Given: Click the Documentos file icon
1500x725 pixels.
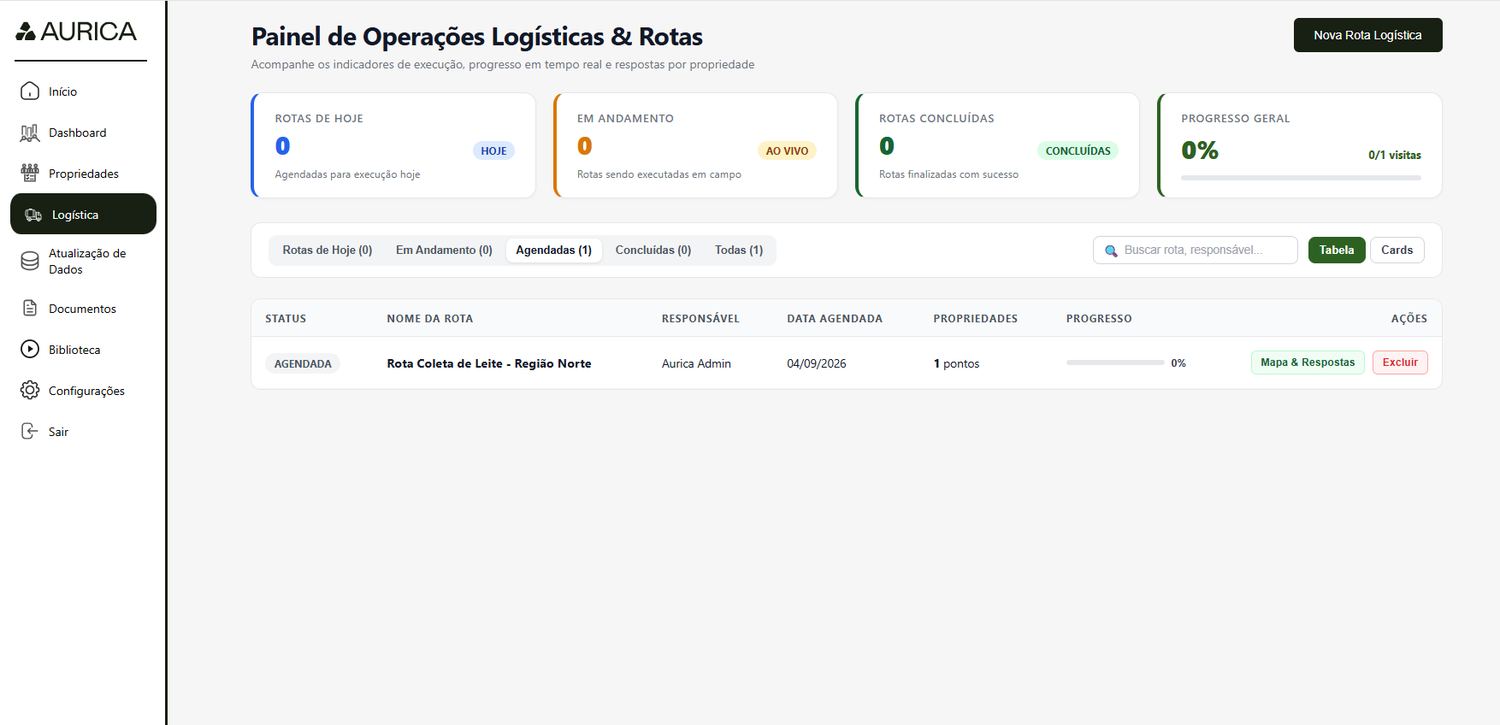Looking at the screenshot, I should point(30,308).
